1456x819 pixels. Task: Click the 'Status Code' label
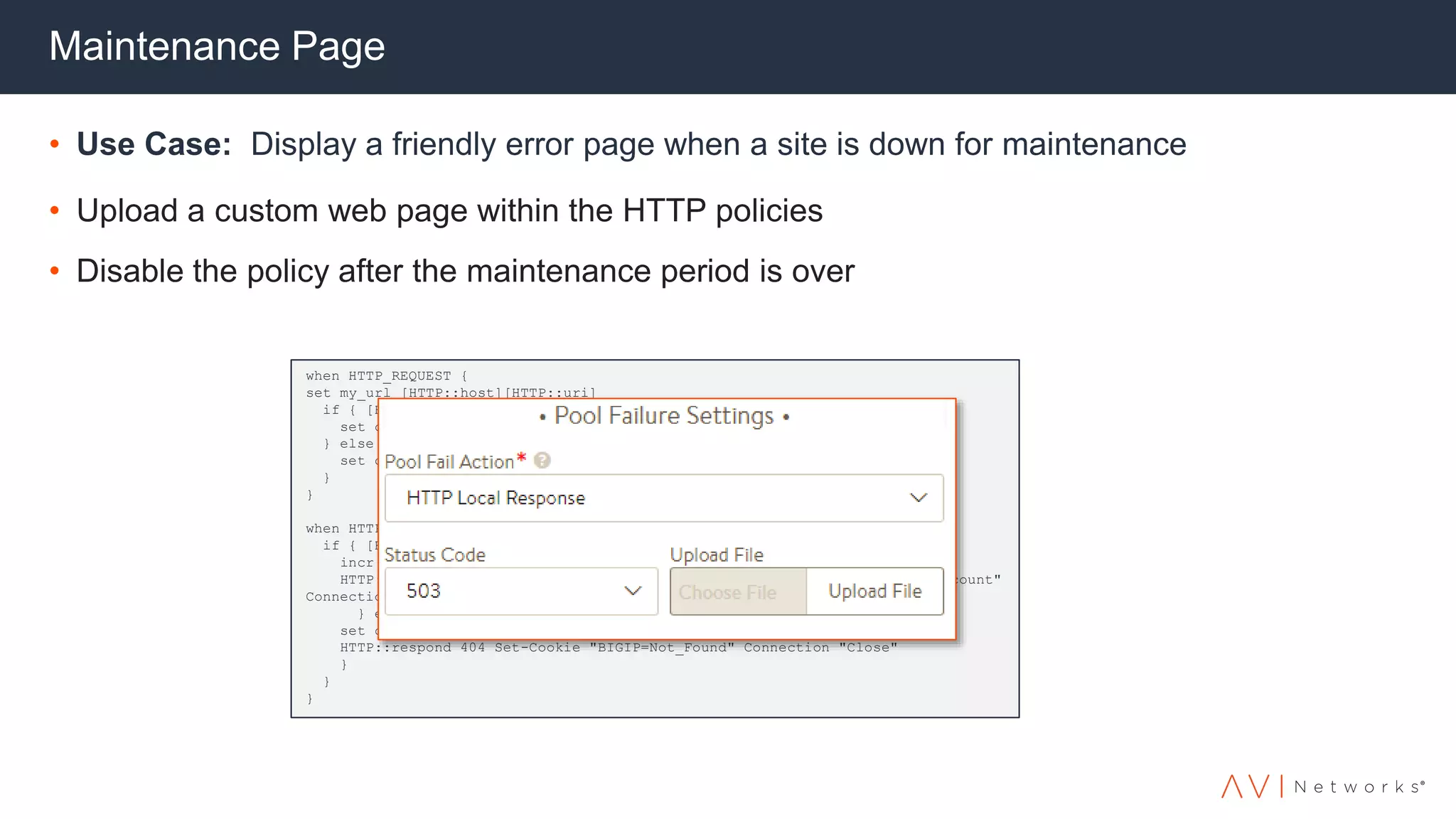point(435,555)
